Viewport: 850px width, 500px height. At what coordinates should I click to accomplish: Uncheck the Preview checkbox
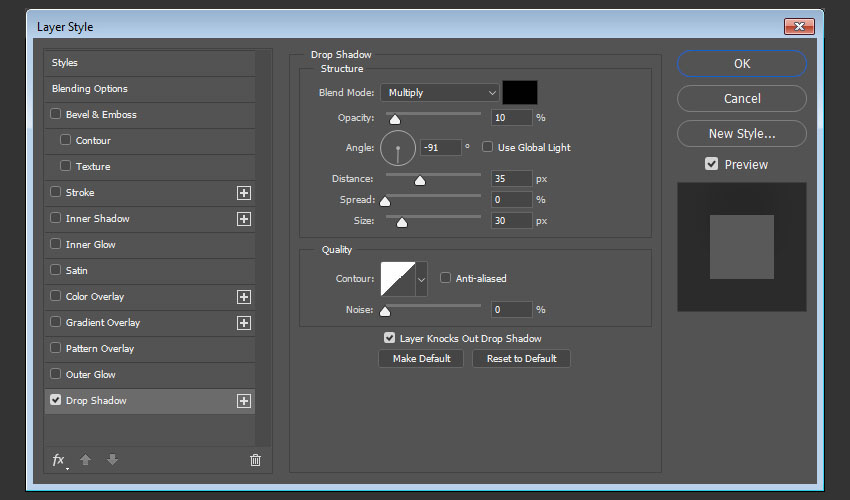coord(711,164)
